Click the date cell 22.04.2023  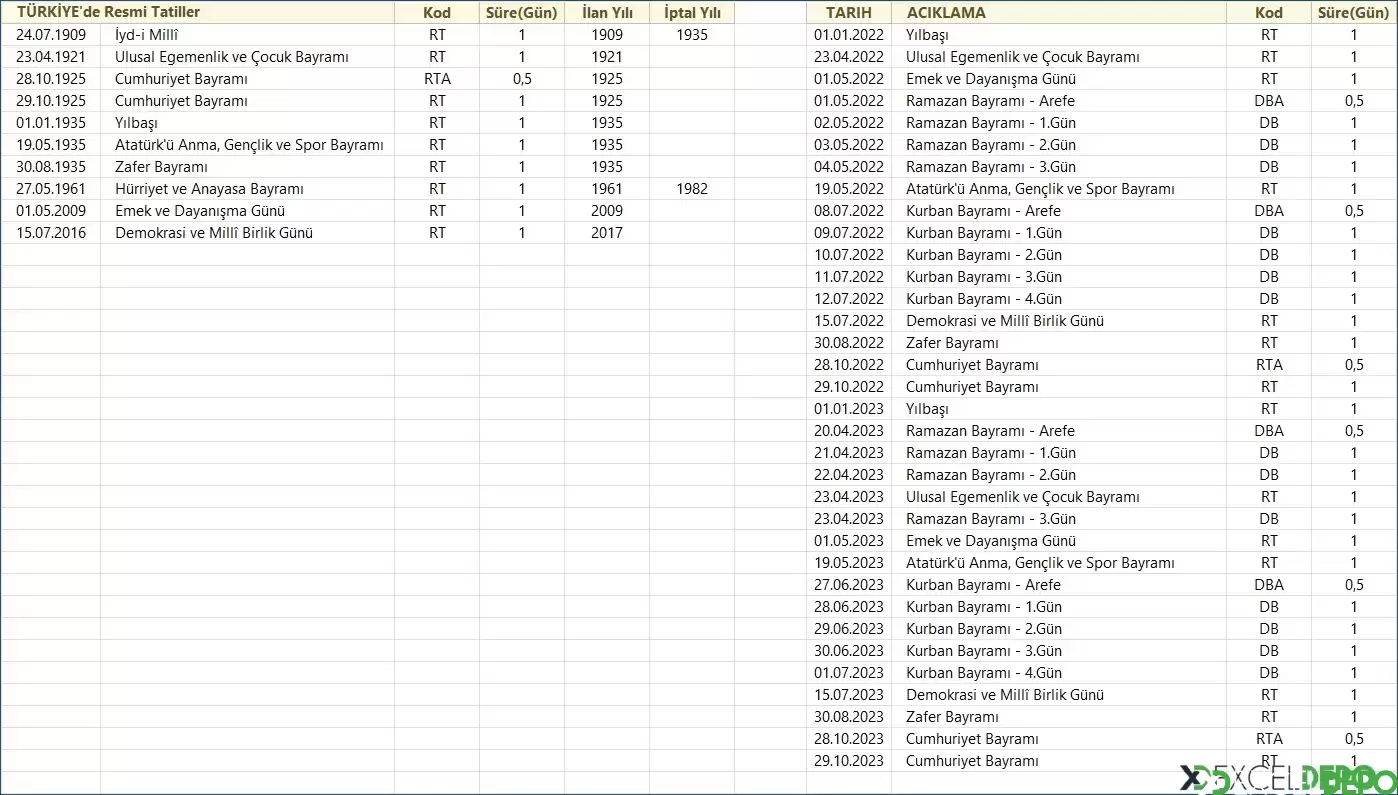(849, 475)
